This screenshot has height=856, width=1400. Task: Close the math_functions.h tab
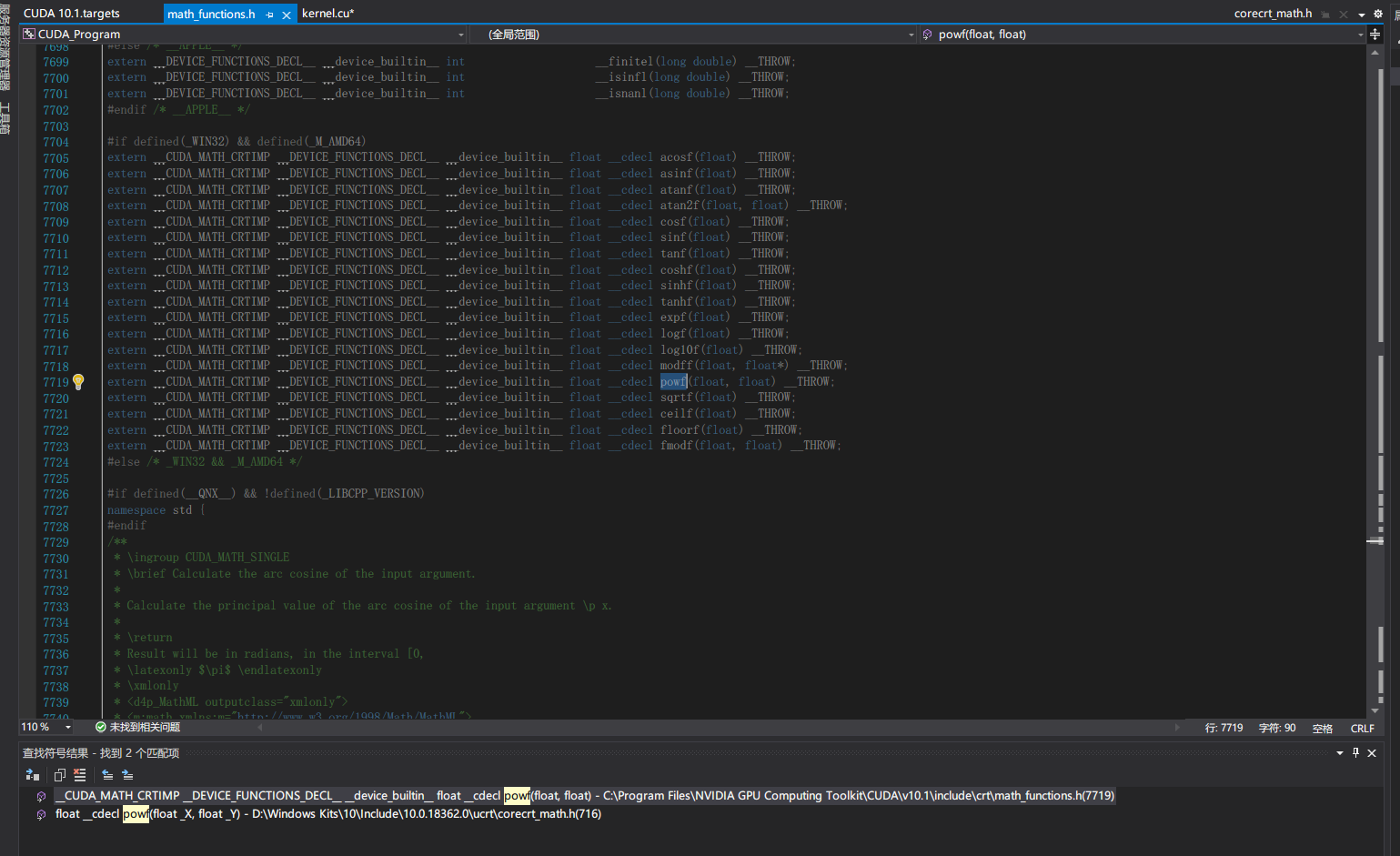[x=287, y=15]
